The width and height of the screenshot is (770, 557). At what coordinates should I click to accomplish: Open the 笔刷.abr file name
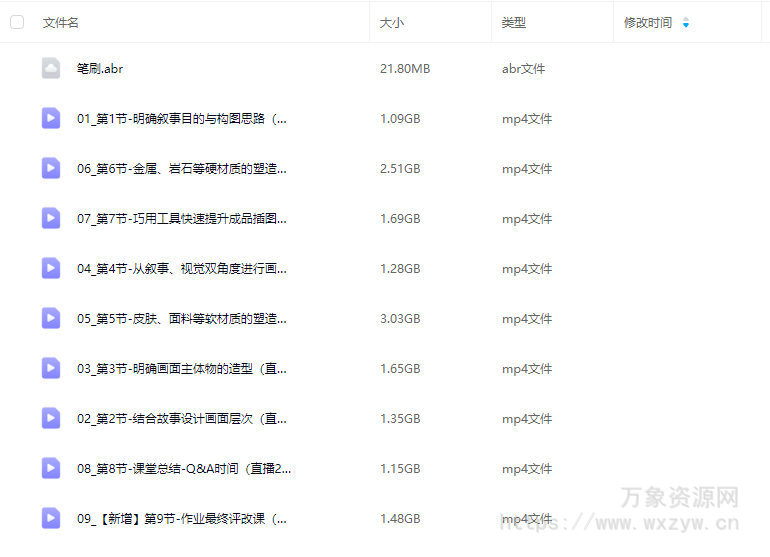[100, 69]
